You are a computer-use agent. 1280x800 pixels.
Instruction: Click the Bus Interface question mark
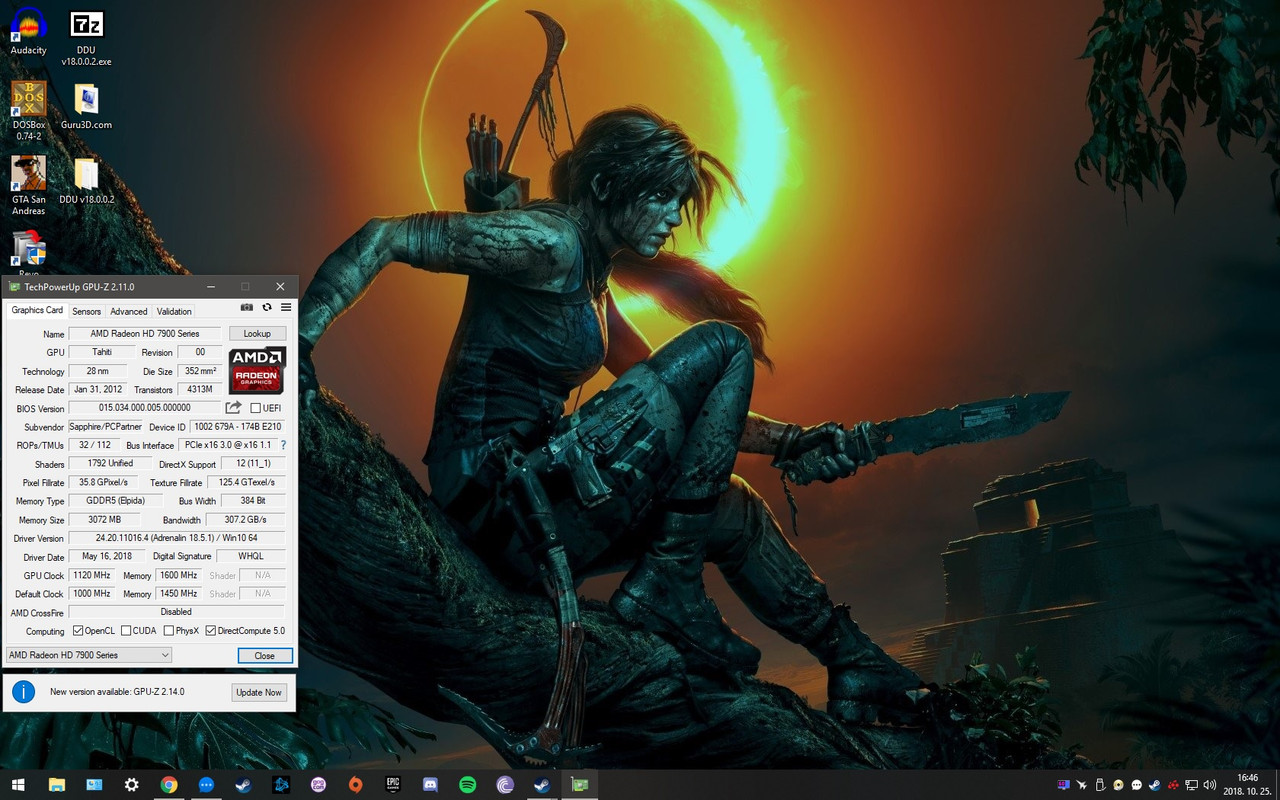click(x=283, y=445)
